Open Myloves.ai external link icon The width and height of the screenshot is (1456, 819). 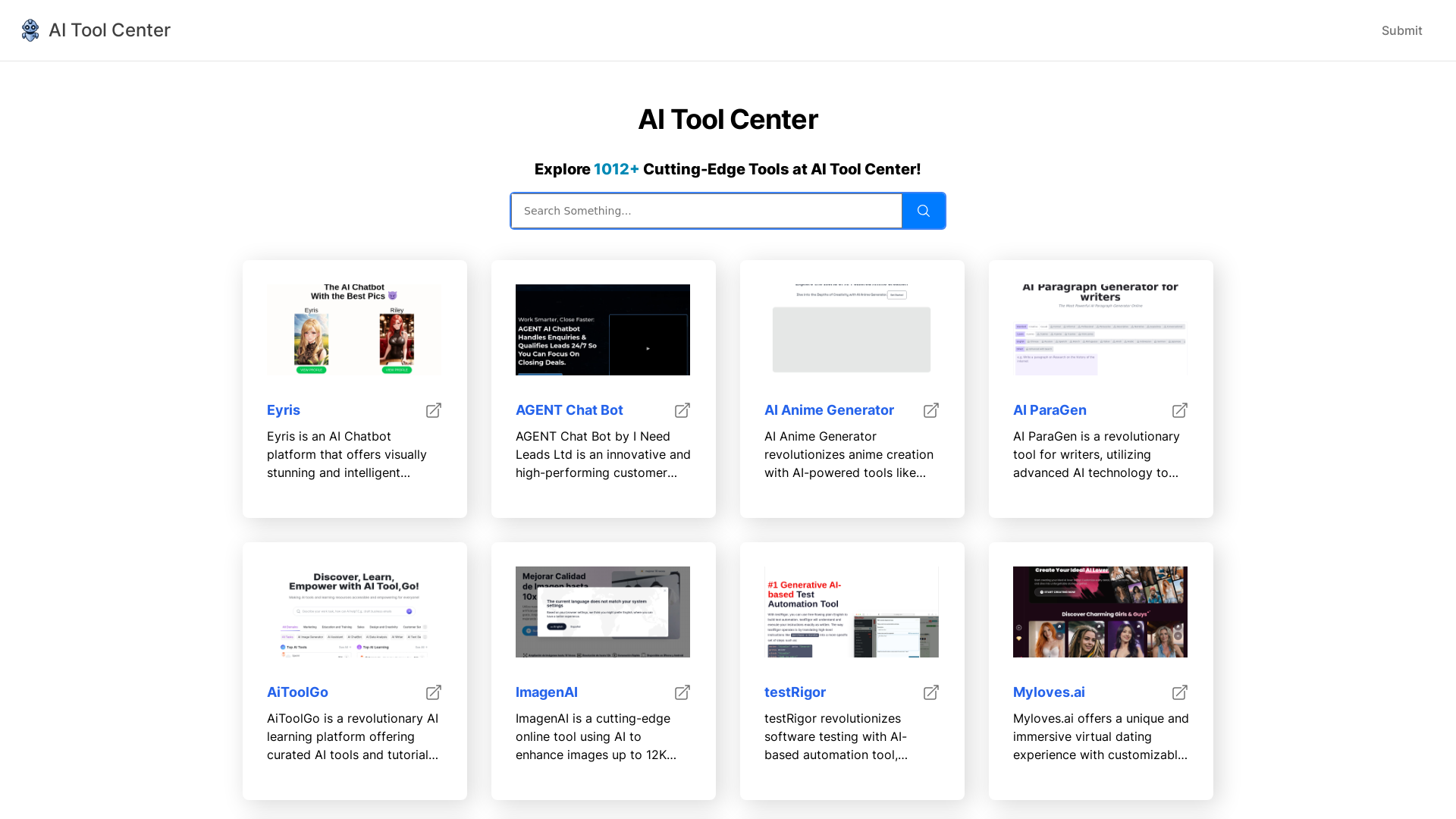tap(1180, 692)
